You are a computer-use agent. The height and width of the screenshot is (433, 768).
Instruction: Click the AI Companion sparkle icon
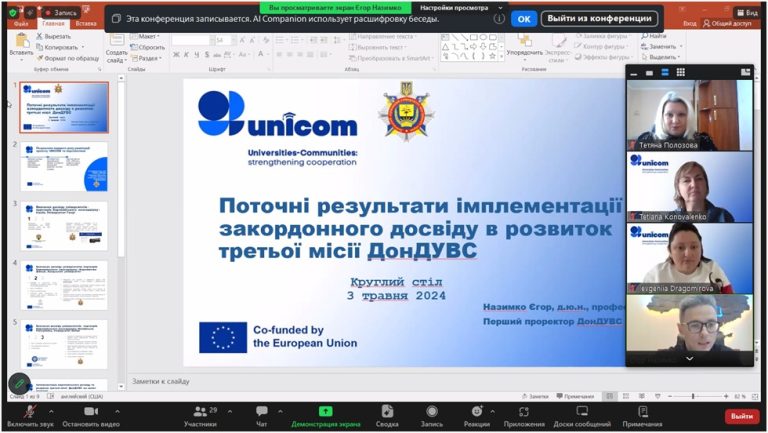click(x=30, y=12)
